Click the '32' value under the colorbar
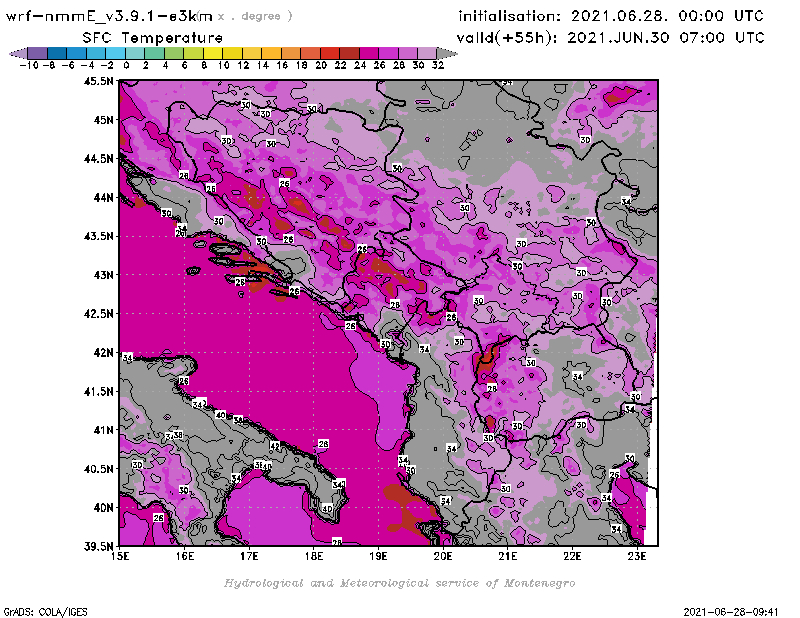 (x=438, y=65)
